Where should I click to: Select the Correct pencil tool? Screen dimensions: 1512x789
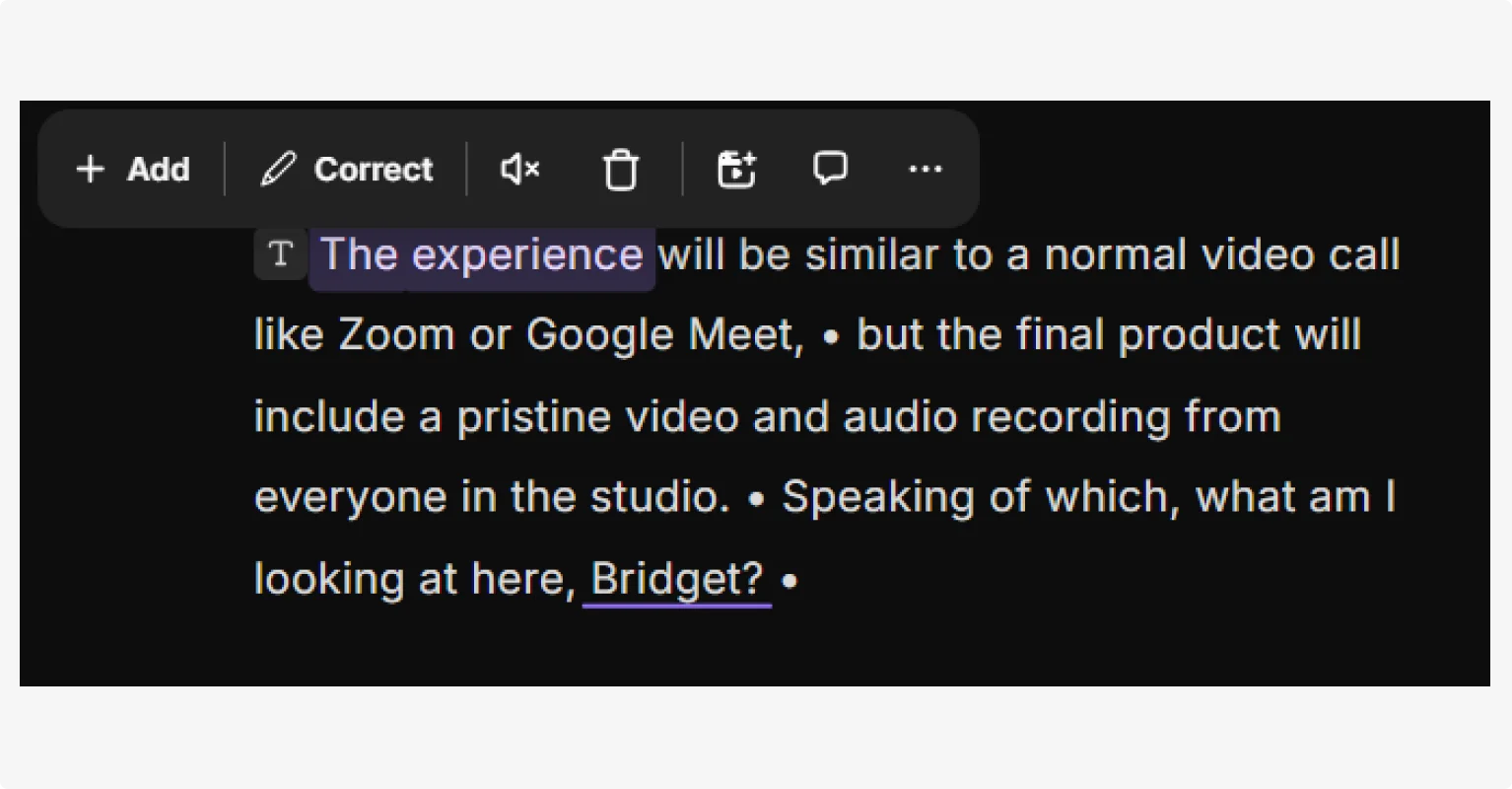pos(344,169)
